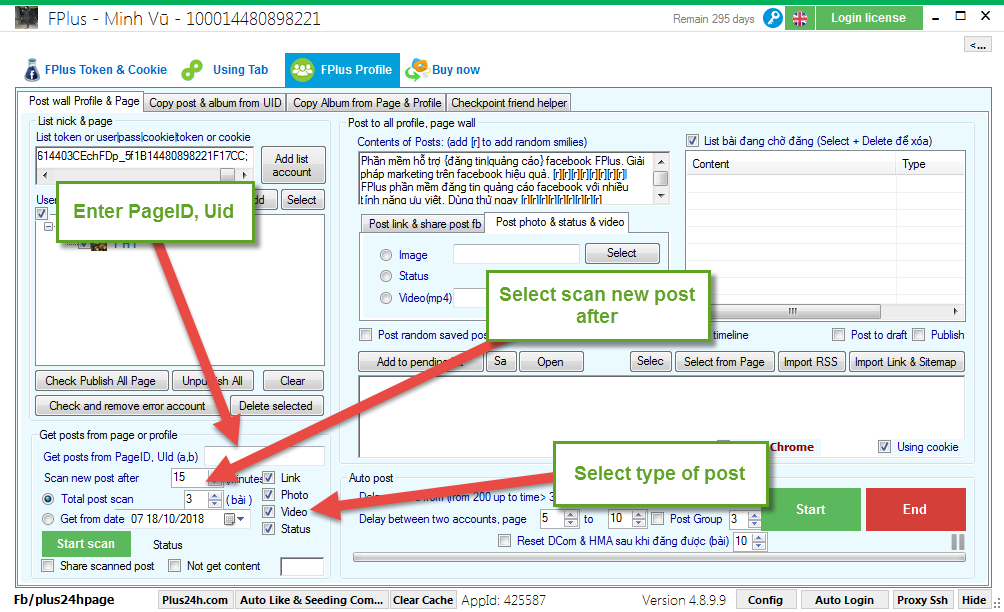Adjust the Post Group count spinner
Image resolution: width=1004 pixels, height=612 pixels.
[755, 519]
